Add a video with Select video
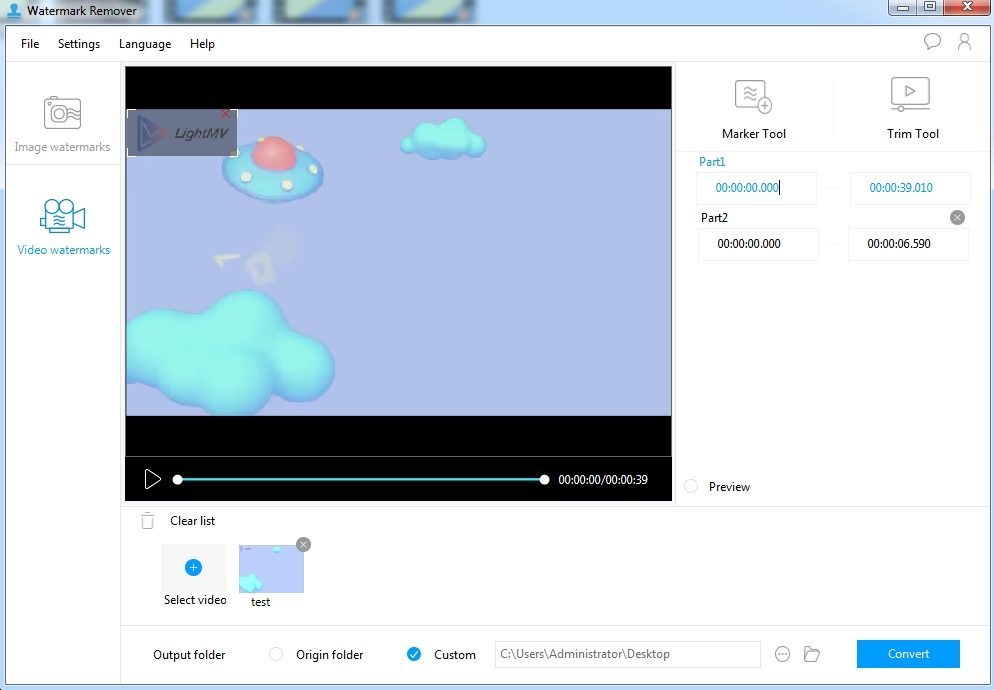Screen dimensions: 994x690 193,568
